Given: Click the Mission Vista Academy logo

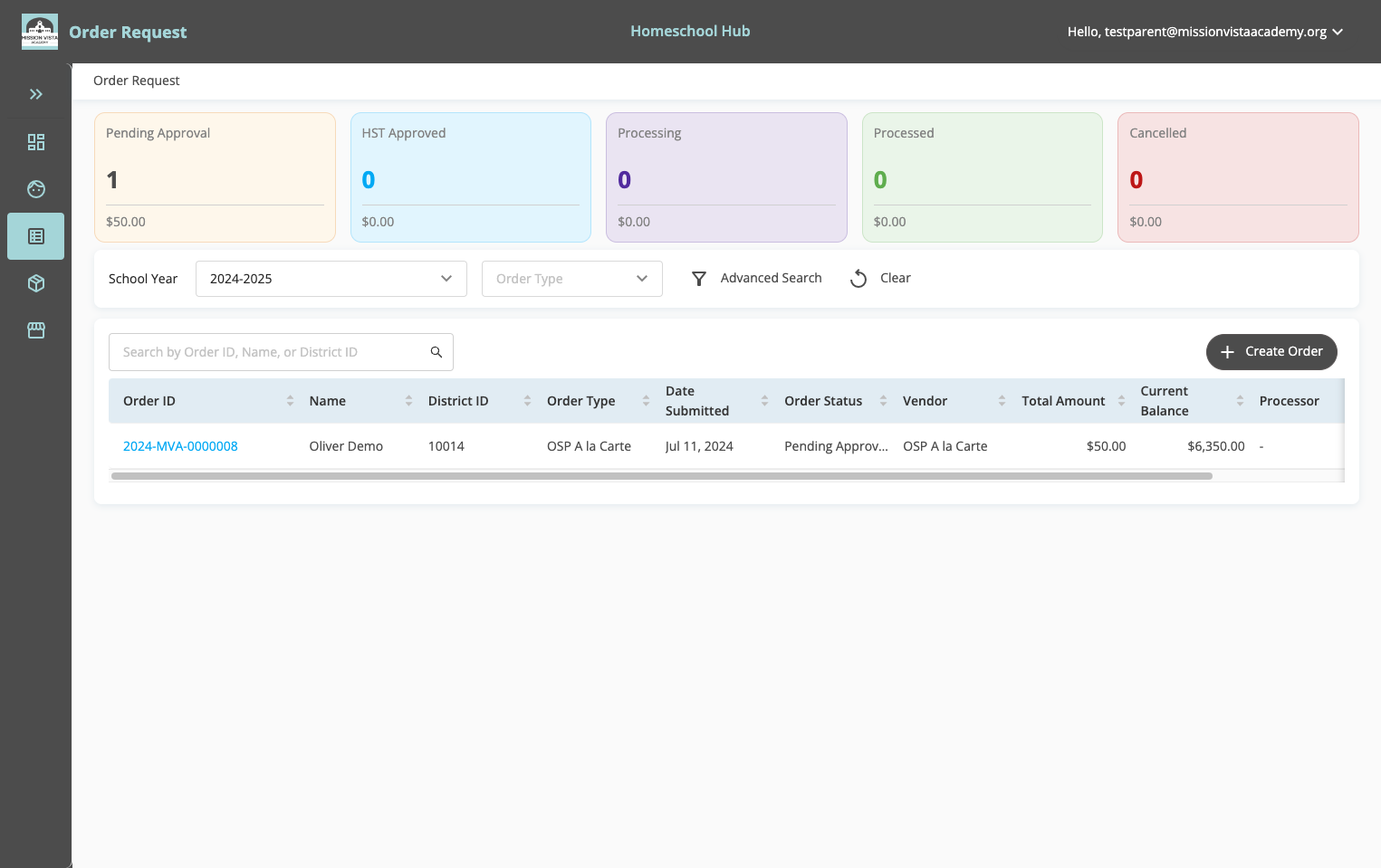Looking at the screenshot, I should [40, 32].
